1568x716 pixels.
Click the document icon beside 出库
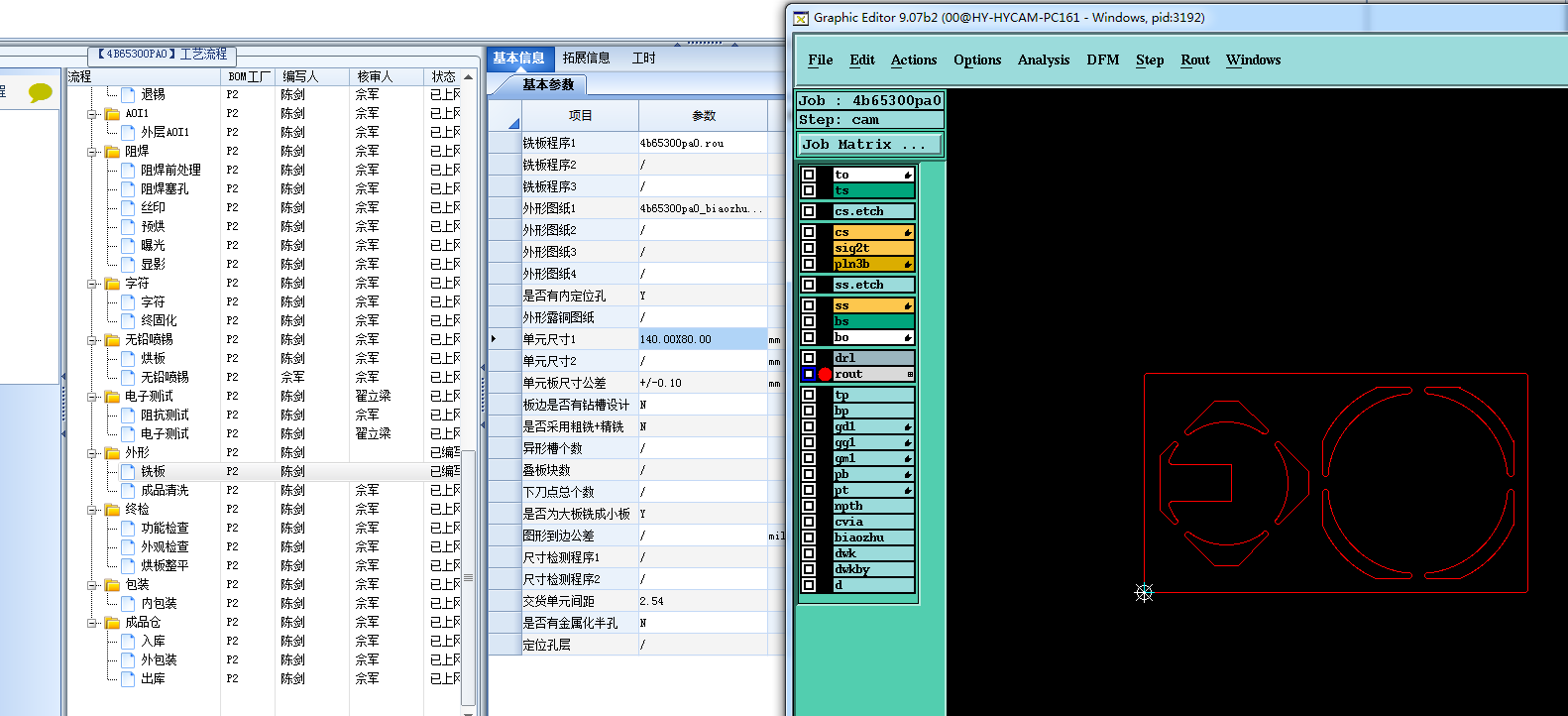128,679
